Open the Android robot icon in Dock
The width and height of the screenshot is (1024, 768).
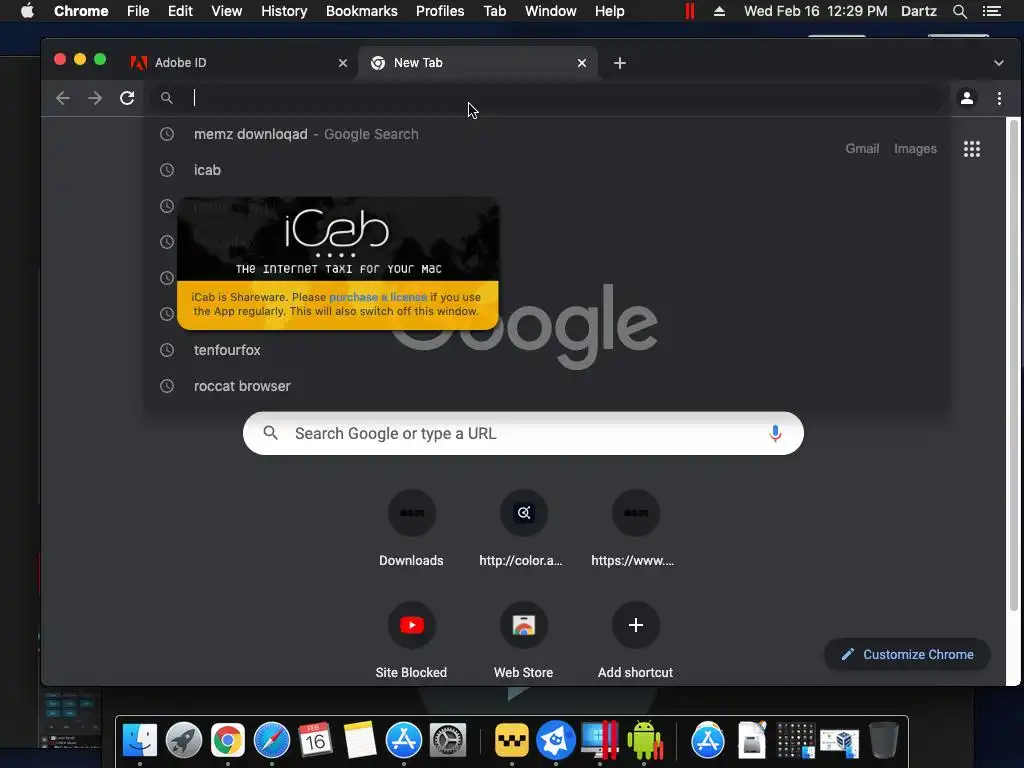(645, 741)
